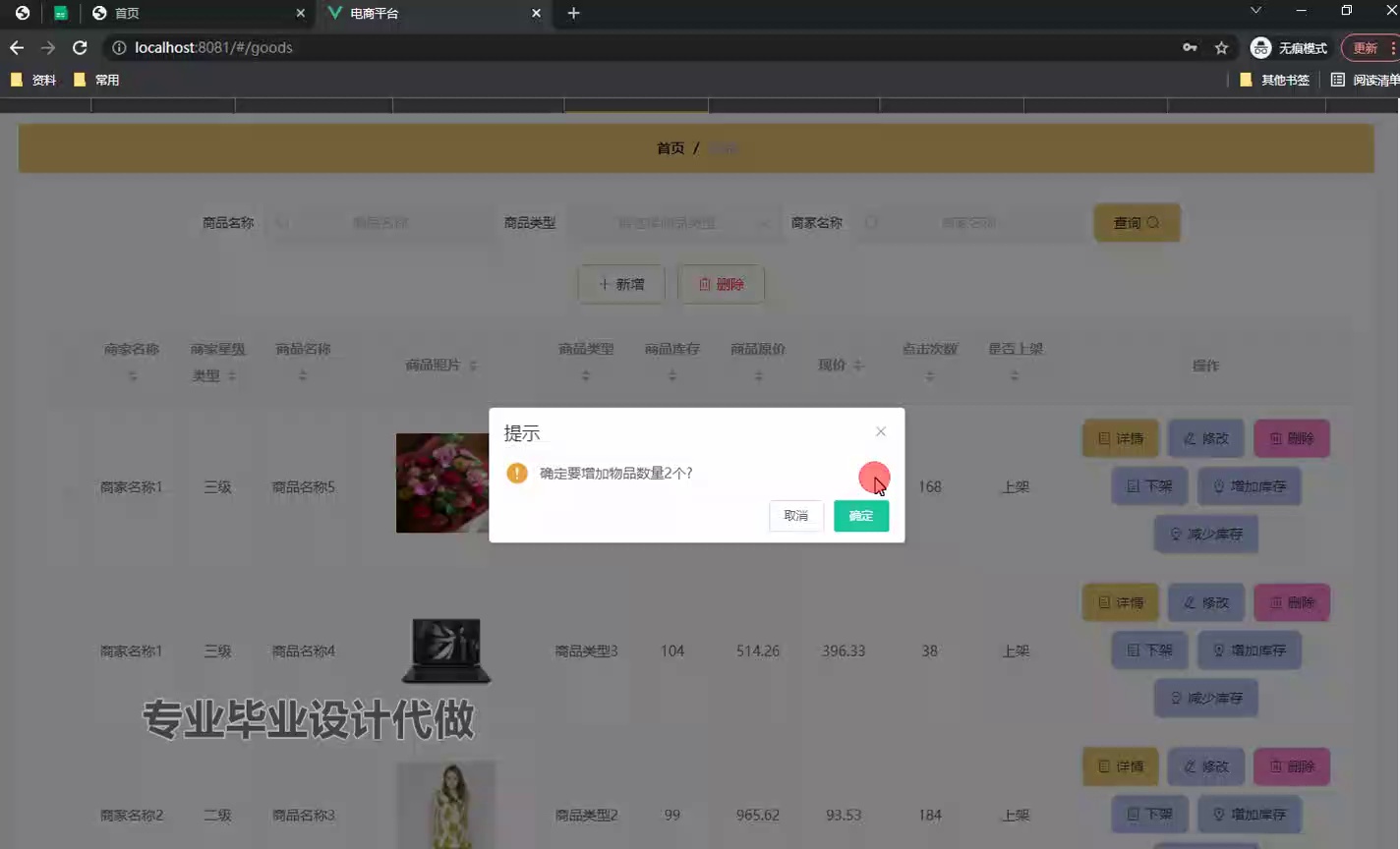Click the 新增 add button
1400x849 pixels.
tap(621, 284)
